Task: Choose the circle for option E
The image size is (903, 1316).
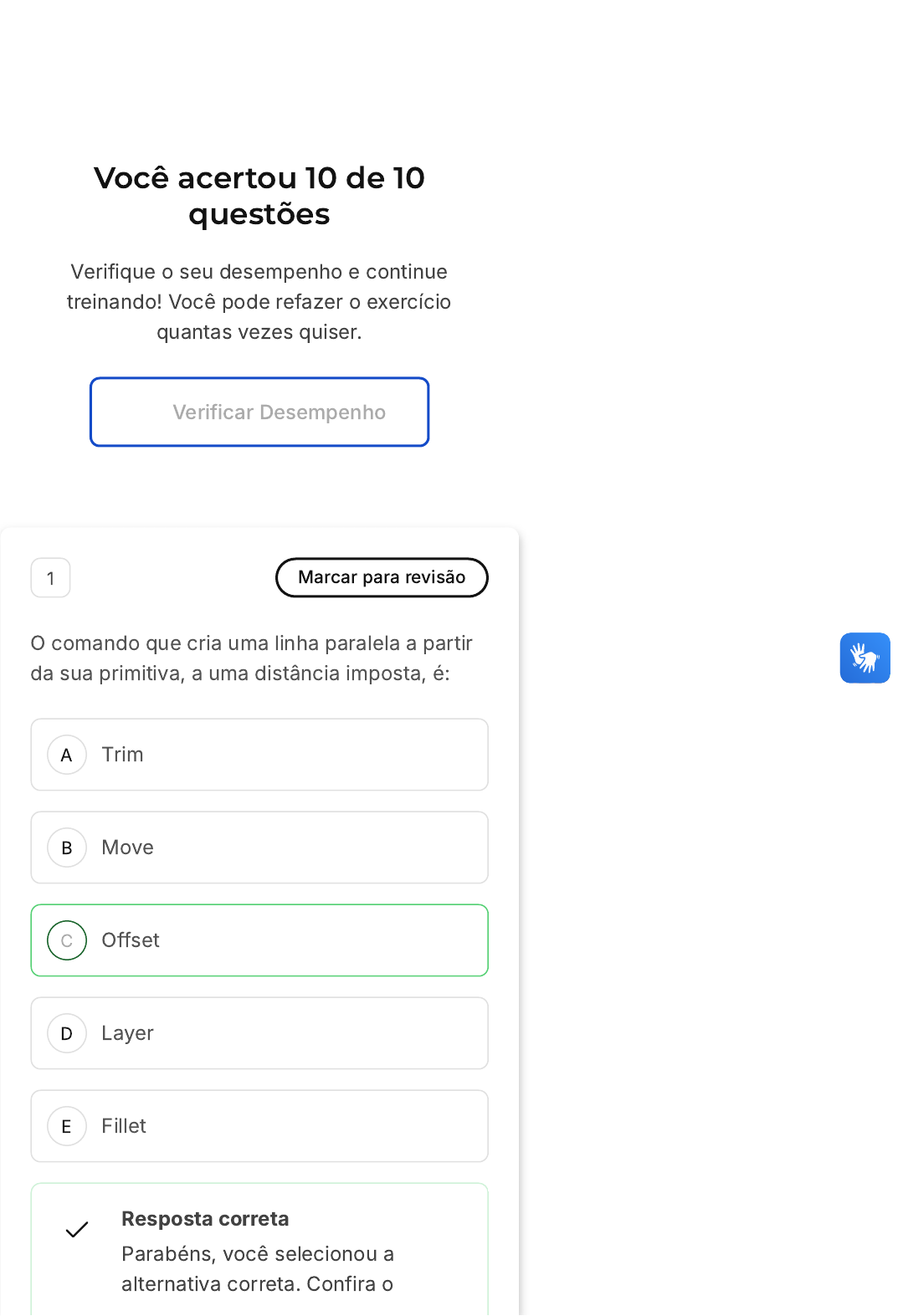Action: point(67,1126)
